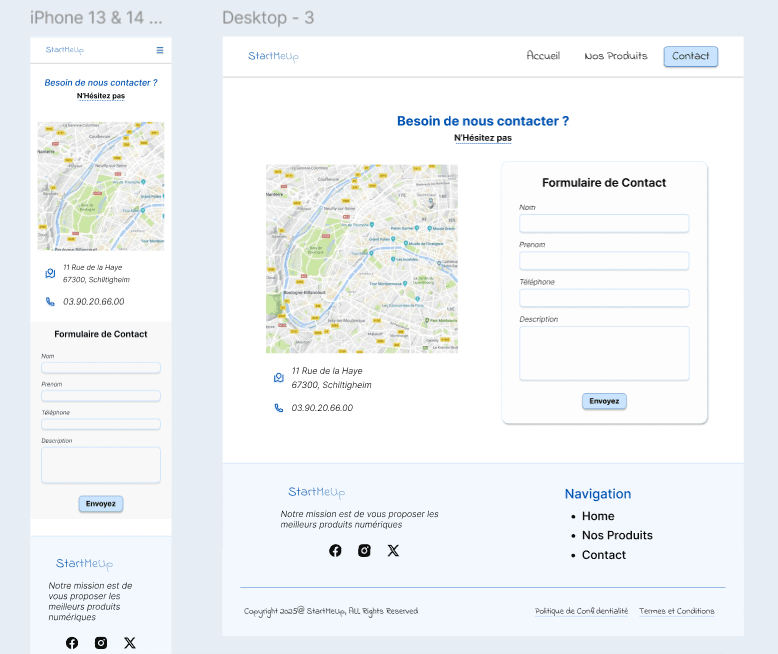Click Envoyez button in the iPhone form
Screen dimensions: 778x654
[x=101, y=504]
